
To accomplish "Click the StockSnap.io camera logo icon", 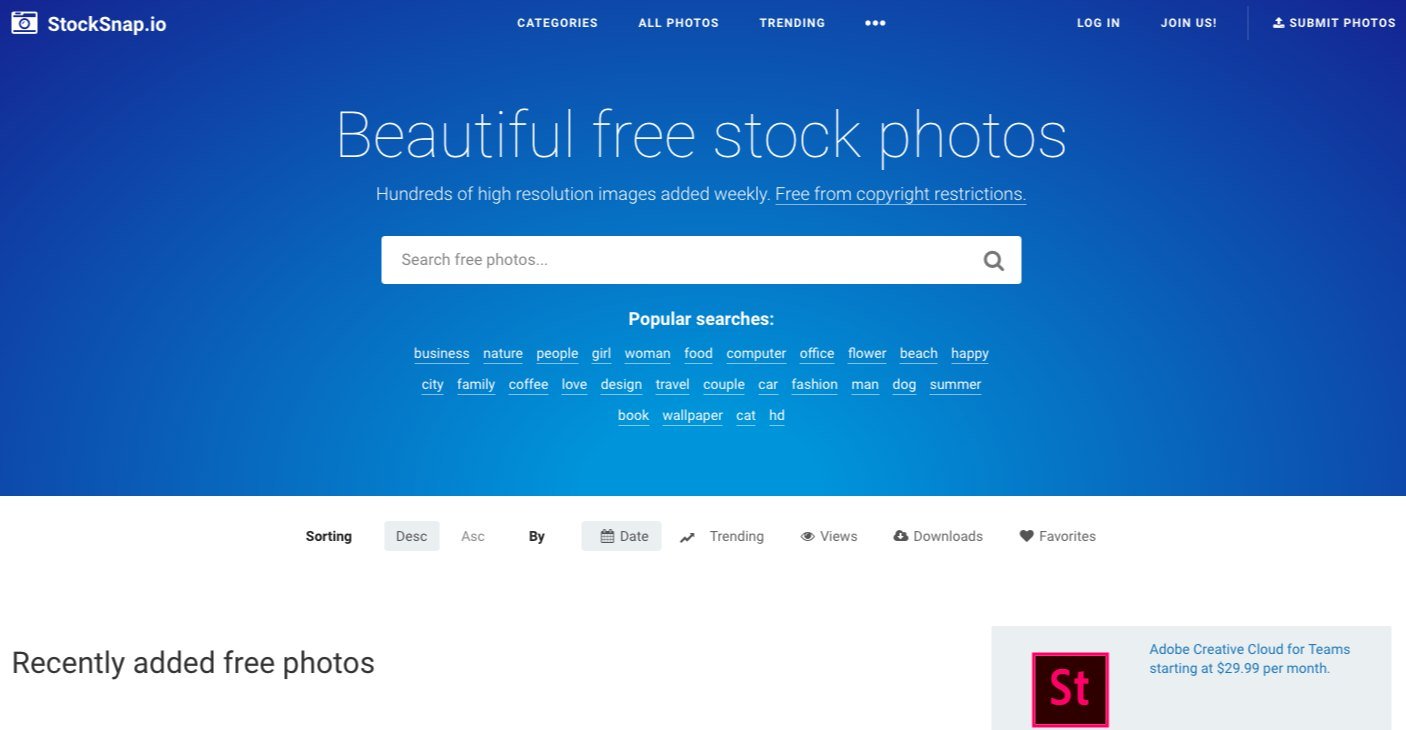I will (24, 23).
